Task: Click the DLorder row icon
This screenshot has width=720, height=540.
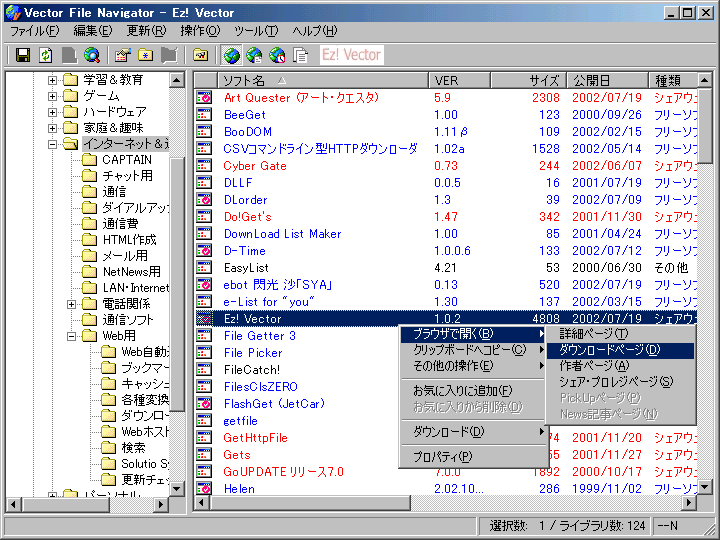Action: point(204,200)
